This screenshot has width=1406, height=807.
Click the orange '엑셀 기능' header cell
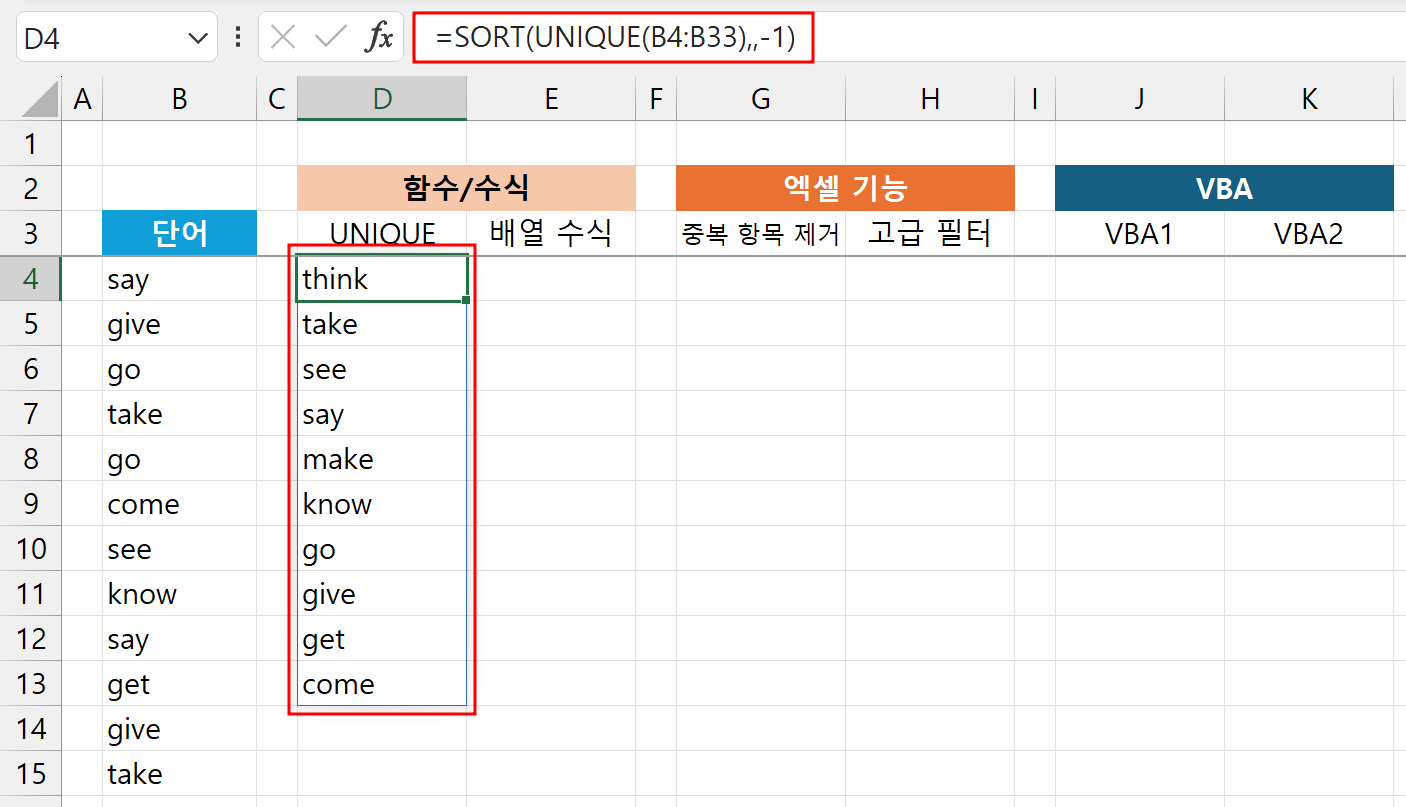click(x=845, y=187)
